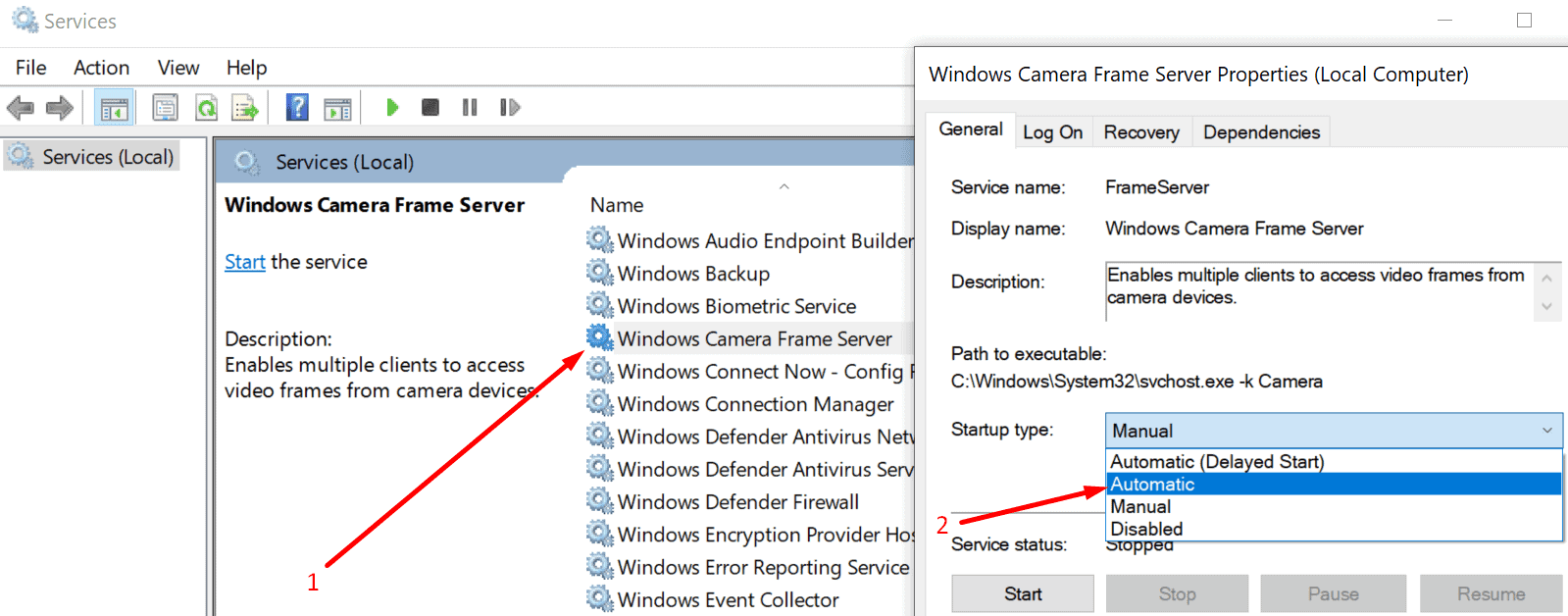Screen dimensions: 1568x616
Task: Click gear icon beside Windows Connection Manager
Action: pyautogui.click(x=599, y=402)
